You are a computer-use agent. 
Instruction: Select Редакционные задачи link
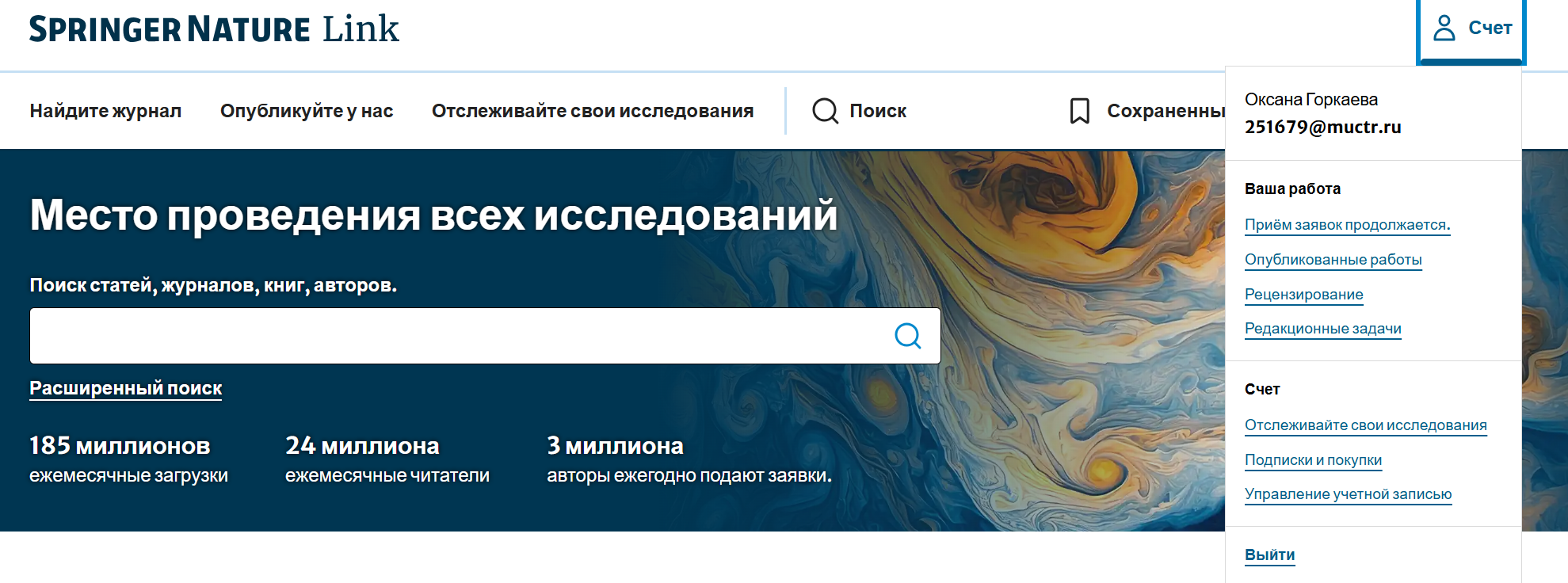1322,329
